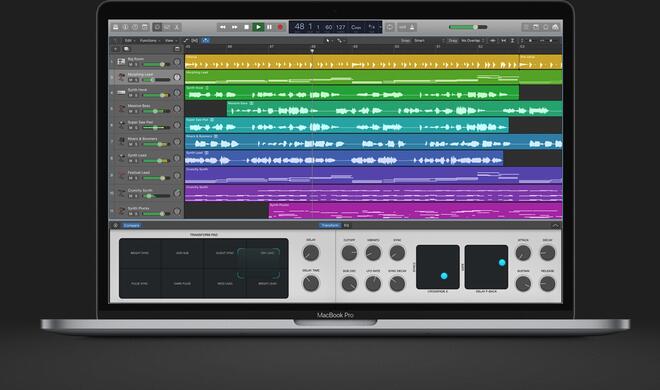This screenshot has width=660, height=390.
Task: Toggle the Cycle mode icon
Action: pos(390,27)
